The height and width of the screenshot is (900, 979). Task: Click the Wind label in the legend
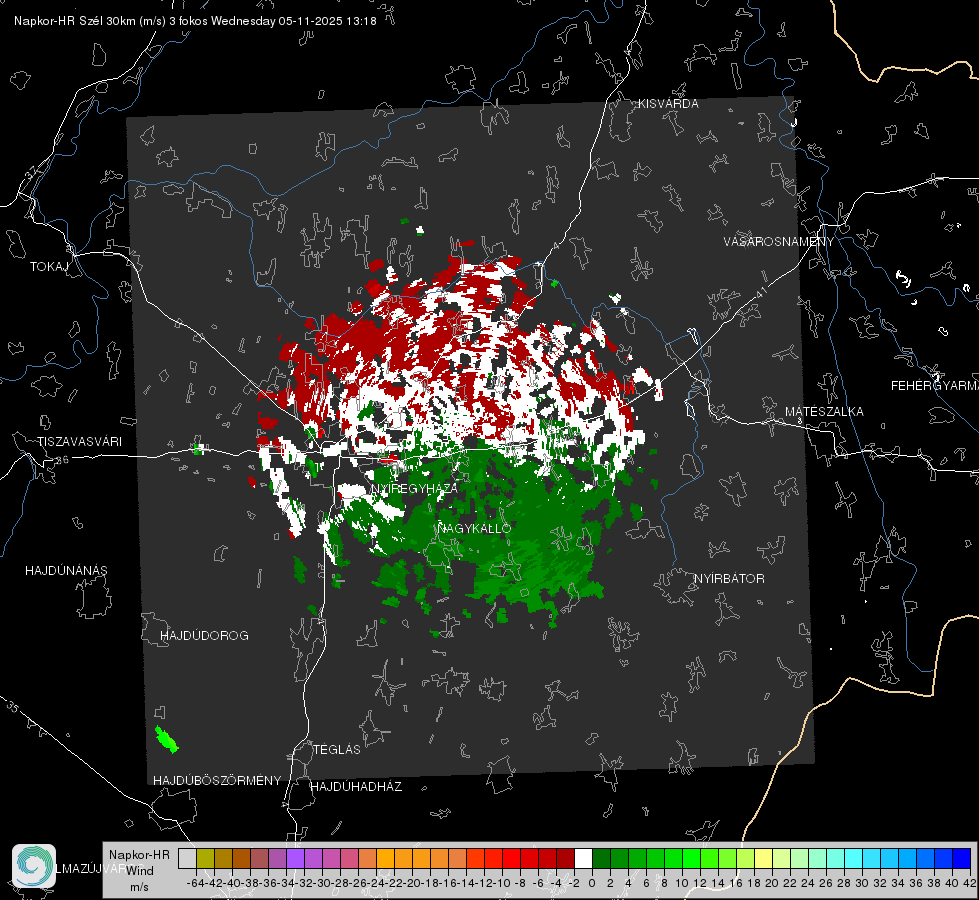coord(139,871)
